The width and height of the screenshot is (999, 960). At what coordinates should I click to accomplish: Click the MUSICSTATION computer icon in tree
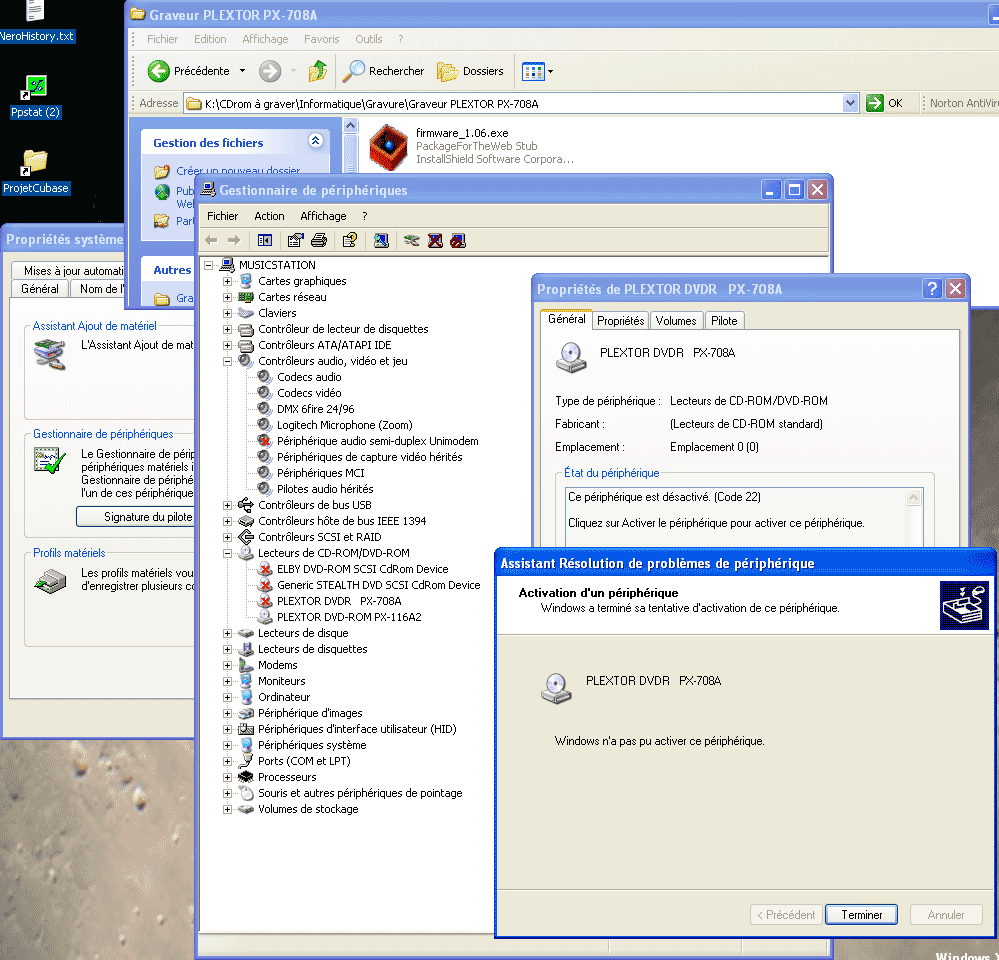(227, 264)
